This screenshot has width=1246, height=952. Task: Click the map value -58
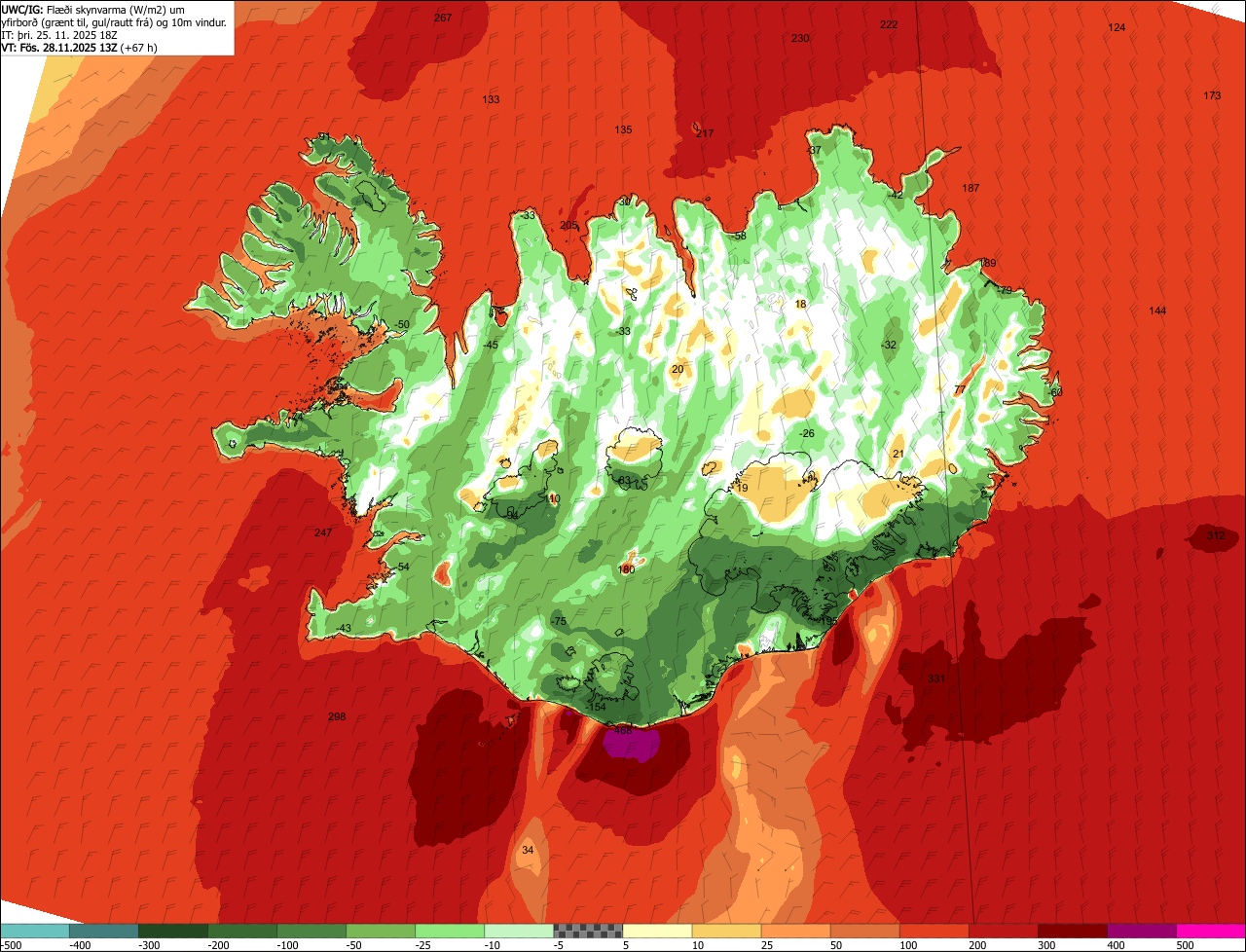(739, 236)
